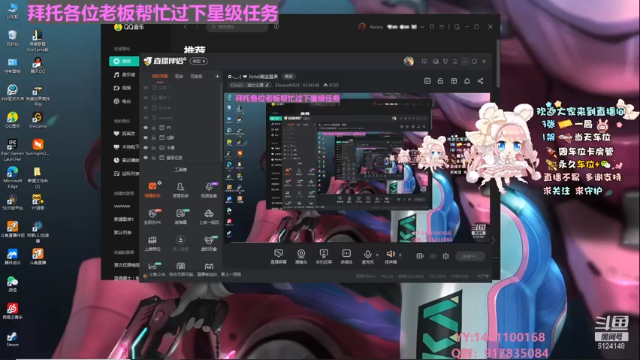Screen dimensions: 640x360
Task: Expand microphone options arrow
Action: tap(377, 255)
